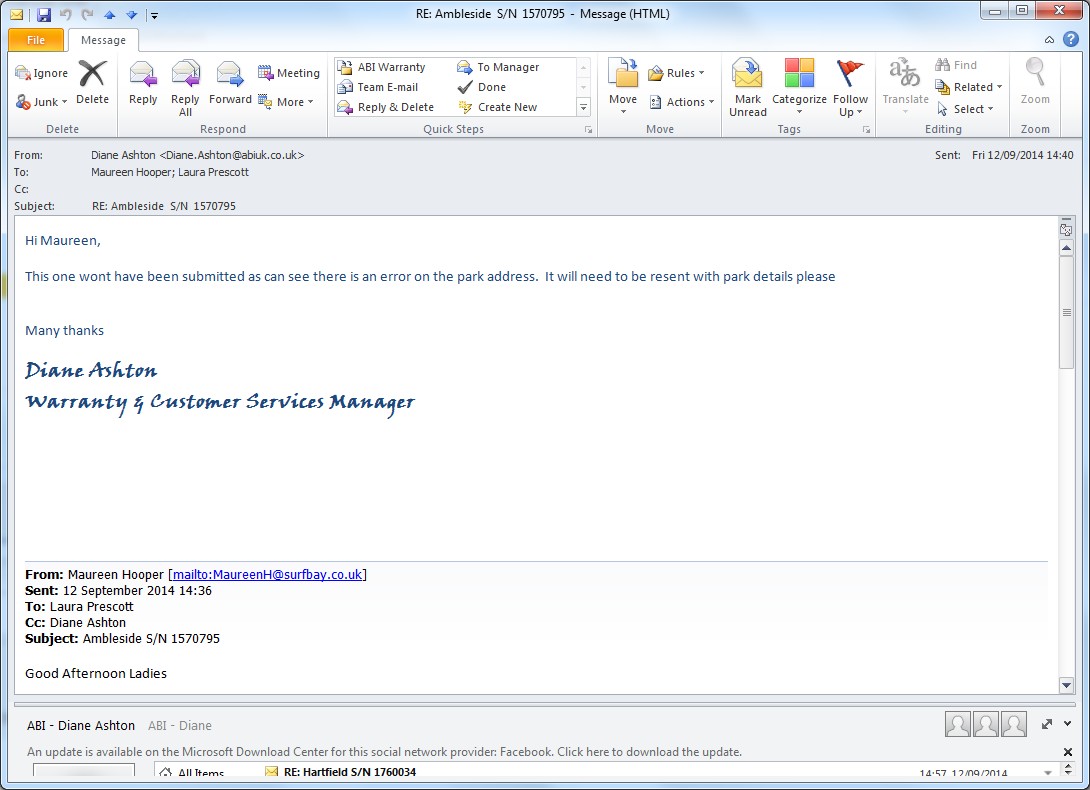The width and height of the screenshot is (1090, 790).
Task: Open the RE: Hartfield S/N 1760034 item
Action: pyautogui.click(x=350, y=772)
